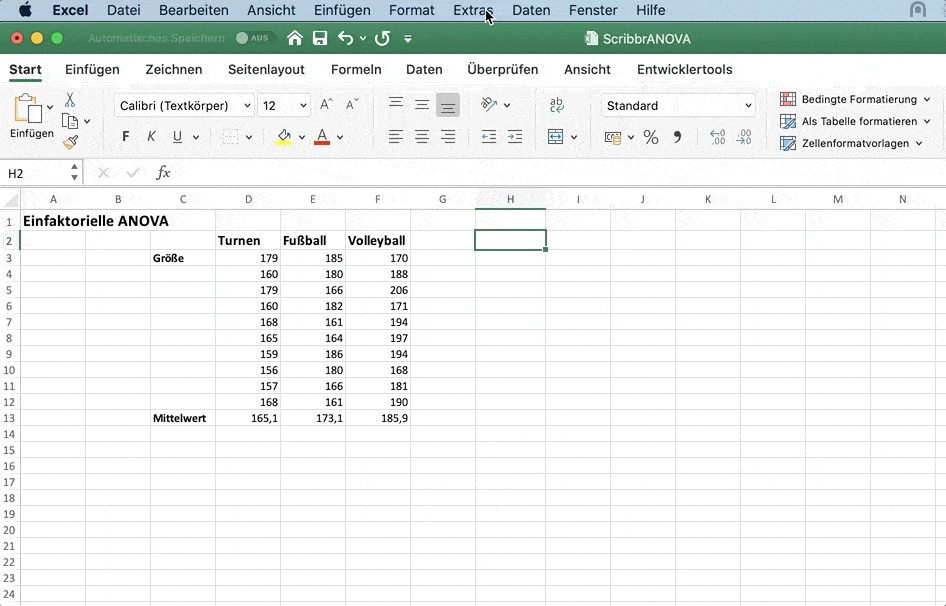The height and width of the screenshot is (606, 946).
Task: Decrease font size with smaller A
Action: point(352,105)
